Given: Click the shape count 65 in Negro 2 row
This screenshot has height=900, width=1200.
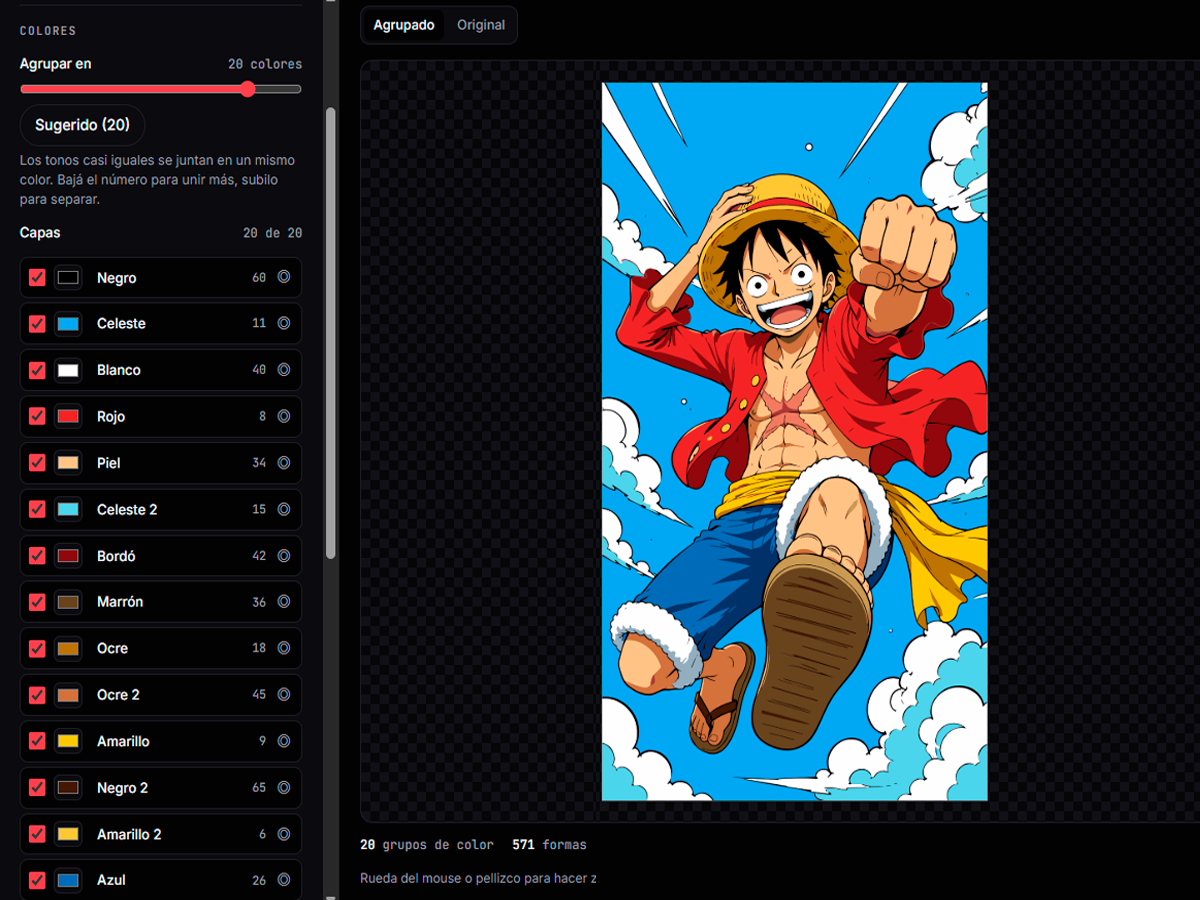Looking at the screenshot, I should (259, 788).
